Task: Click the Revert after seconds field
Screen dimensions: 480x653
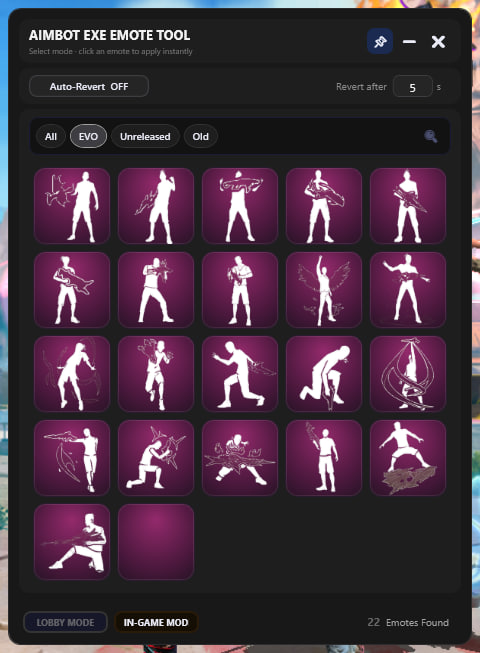Action: click(x=412, y=87)
